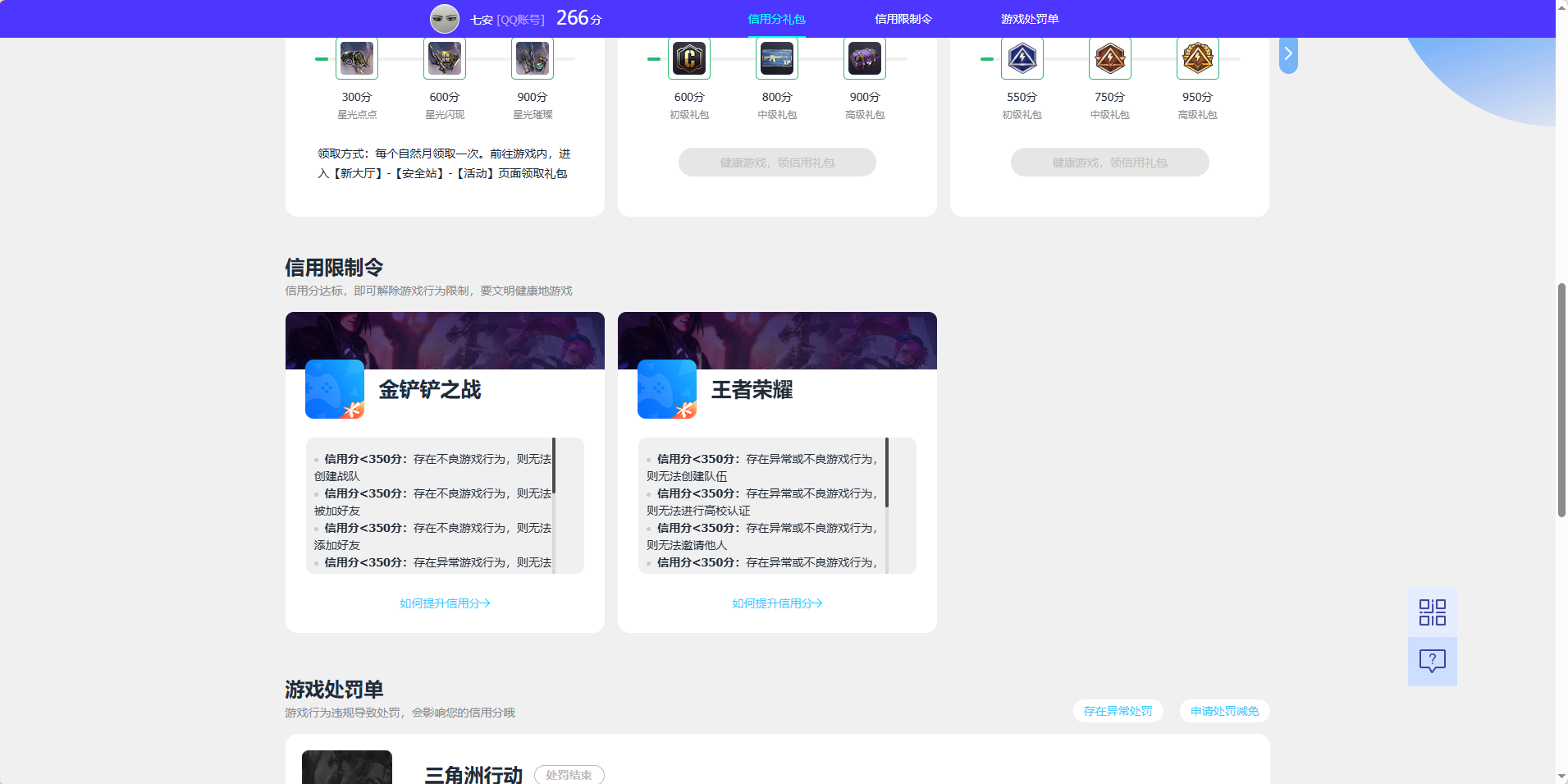Click the 王者荣耀 title text

[752, 390]
